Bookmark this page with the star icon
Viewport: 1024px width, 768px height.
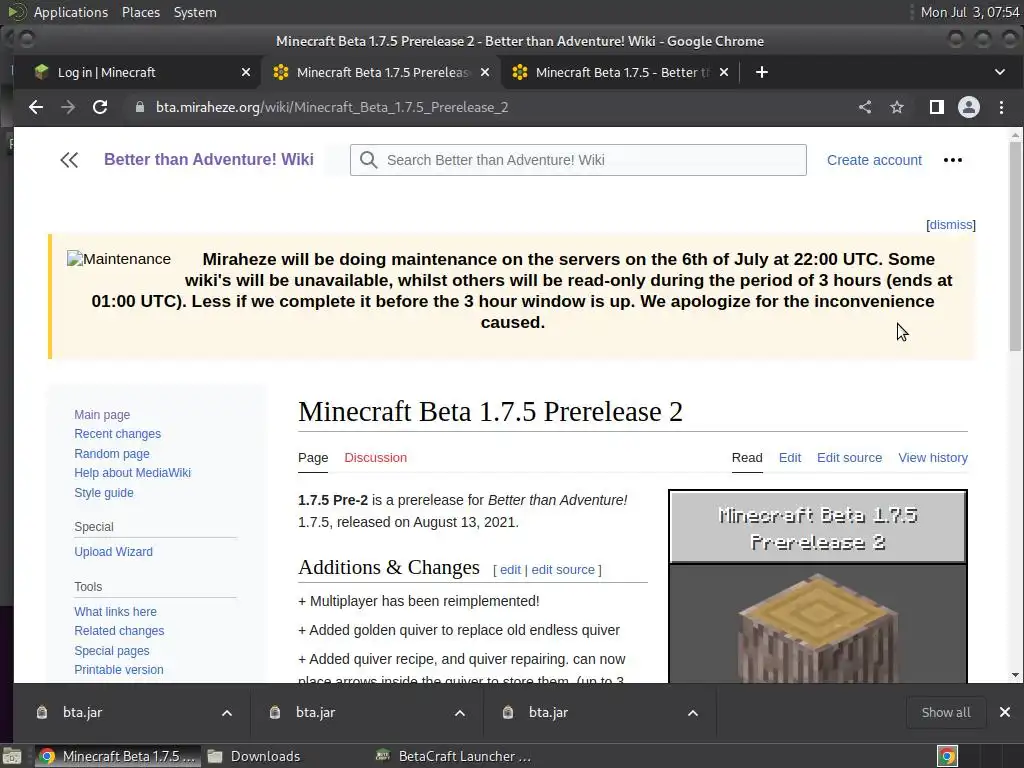(897, 107)
